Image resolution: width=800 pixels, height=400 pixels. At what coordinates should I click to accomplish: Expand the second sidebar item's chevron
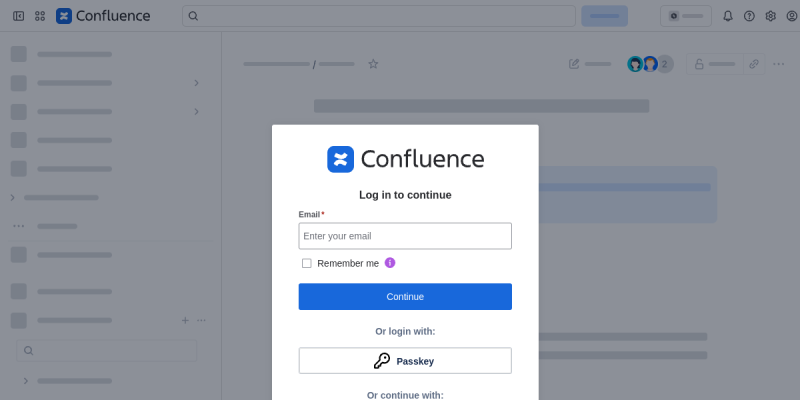(196, 83)
